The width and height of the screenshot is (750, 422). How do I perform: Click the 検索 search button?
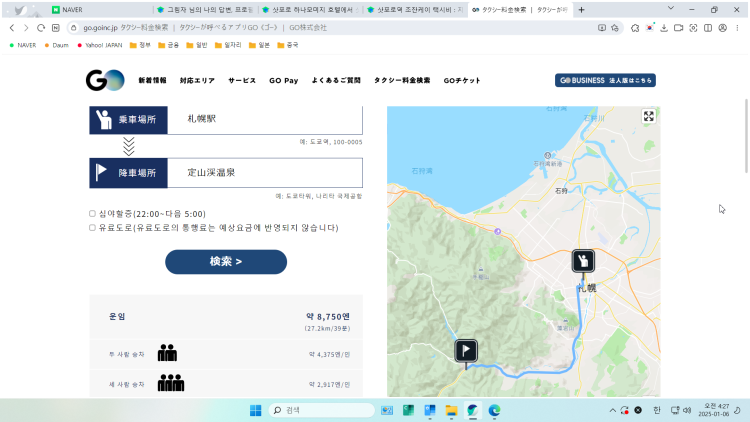click(x=226, y=262)
